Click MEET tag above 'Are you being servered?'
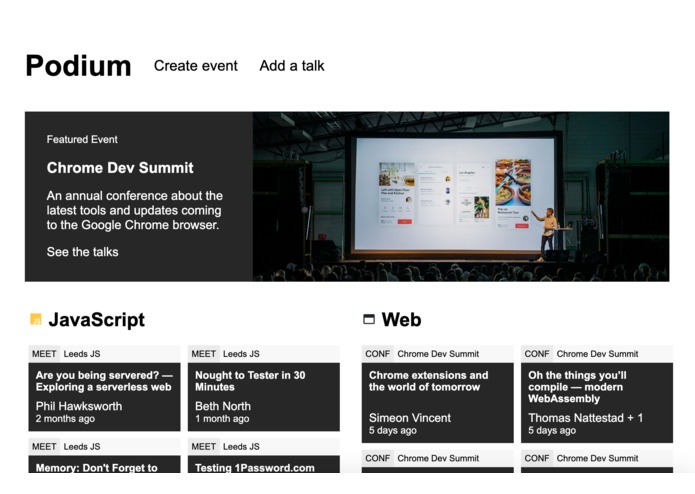This screenshot has width=695, height=494. (x=44, y=354)
